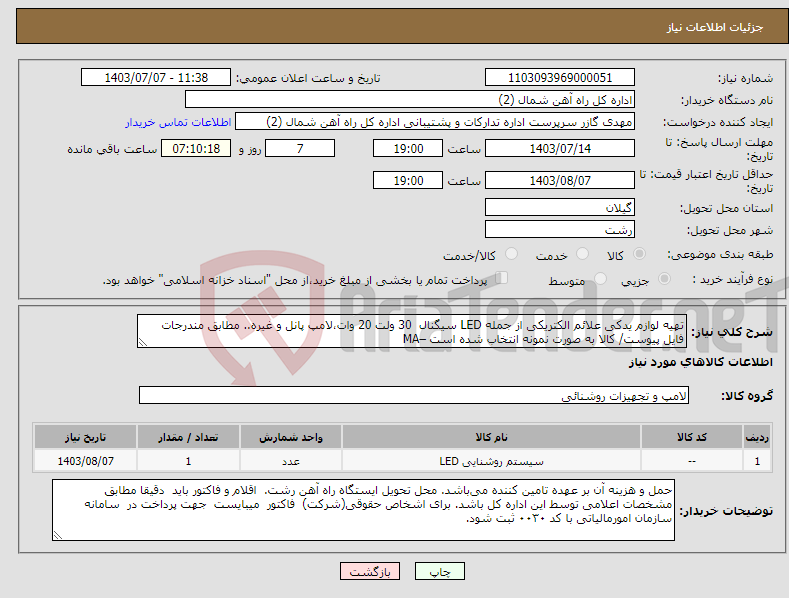Viewport: 789px width, 598px height.
Task: Click the buyer notes text area
Action: (x=363, y=510)
